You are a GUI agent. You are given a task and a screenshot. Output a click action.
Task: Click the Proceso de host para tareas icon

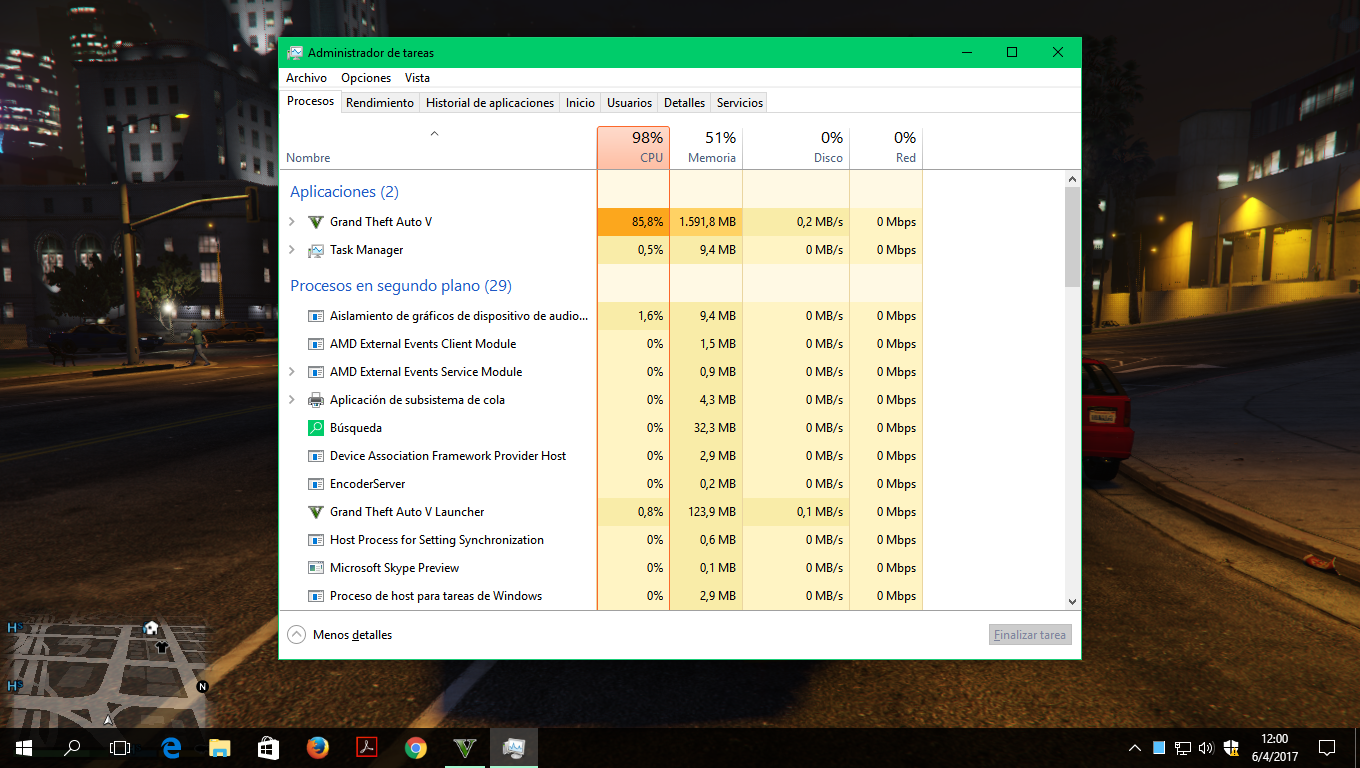tap(316, 596)
